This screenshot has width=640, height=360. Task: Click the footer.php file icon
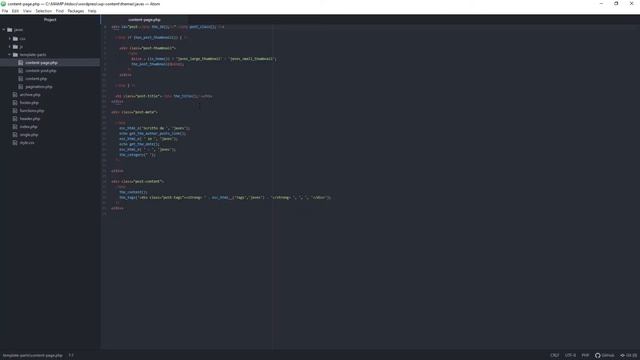point(15,103)
